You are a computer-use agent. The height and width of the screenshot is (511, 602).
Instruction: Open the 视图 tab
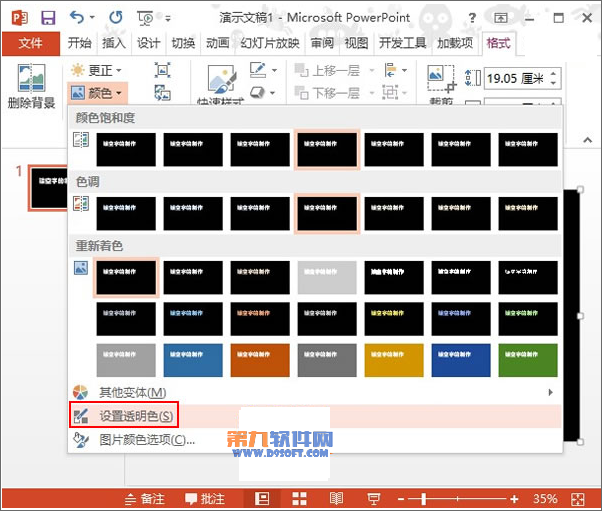[356, 43]
